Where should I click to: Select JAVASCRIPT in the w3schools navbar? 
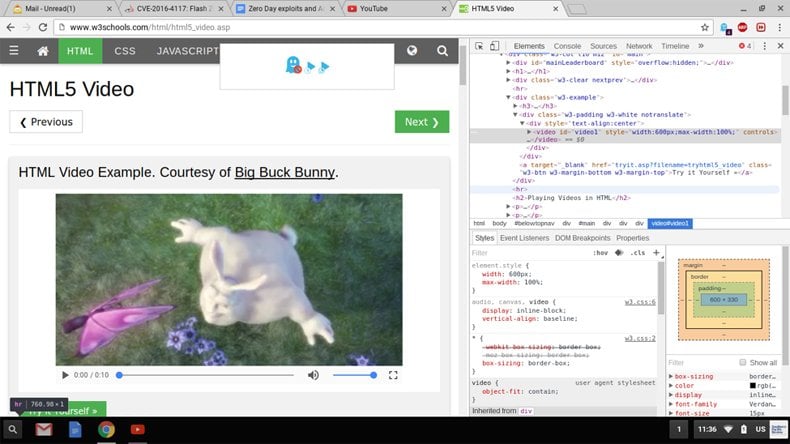coord(187,51)
